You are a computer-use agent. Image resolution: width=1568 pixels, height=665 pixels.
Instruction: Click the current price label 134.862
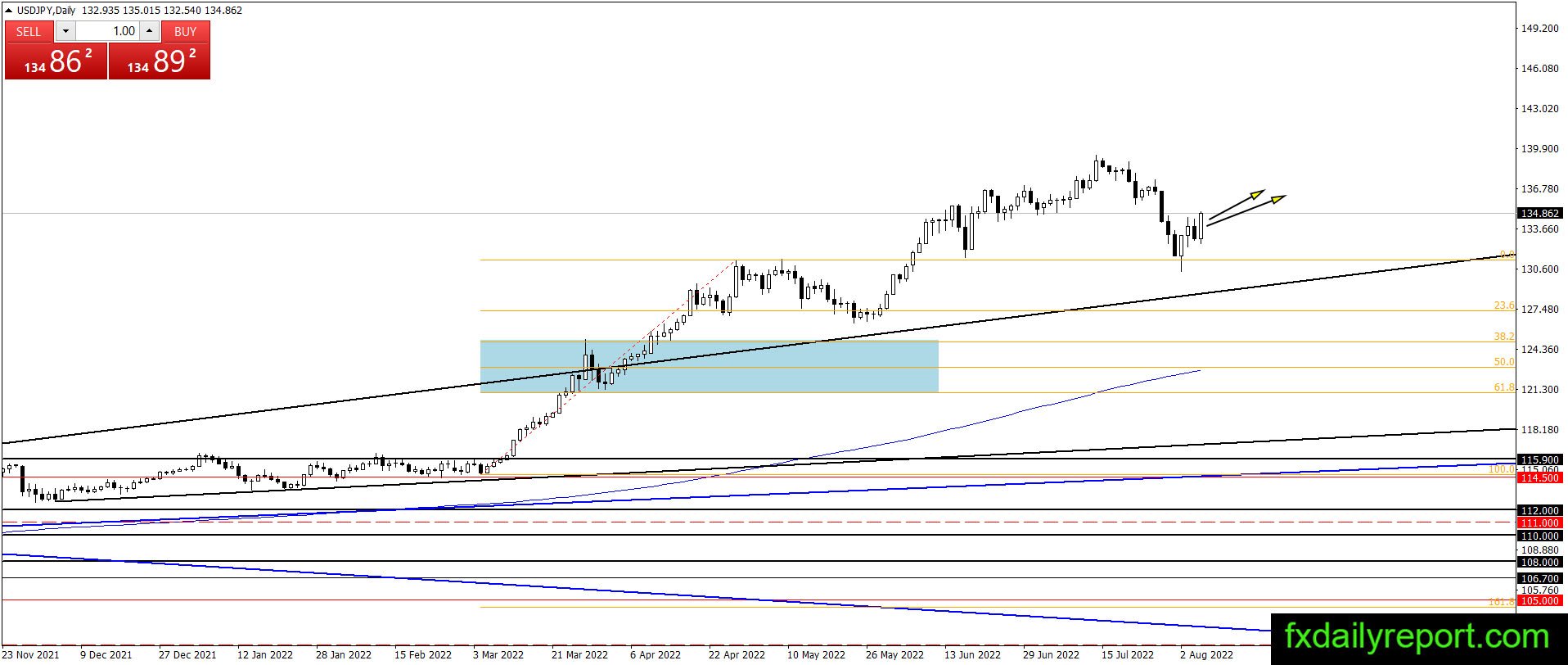pos(1539,214)
